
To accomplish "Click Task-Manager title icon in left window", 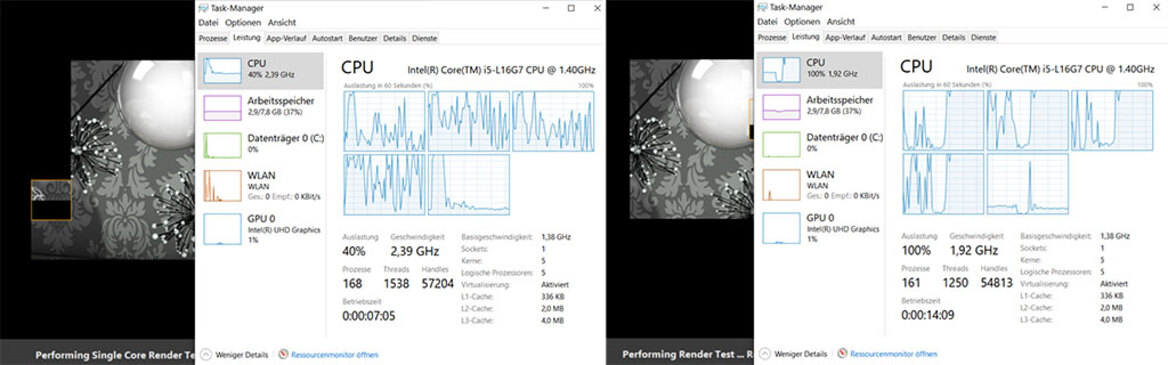I will pyautogui.click(x=204, y=7).
